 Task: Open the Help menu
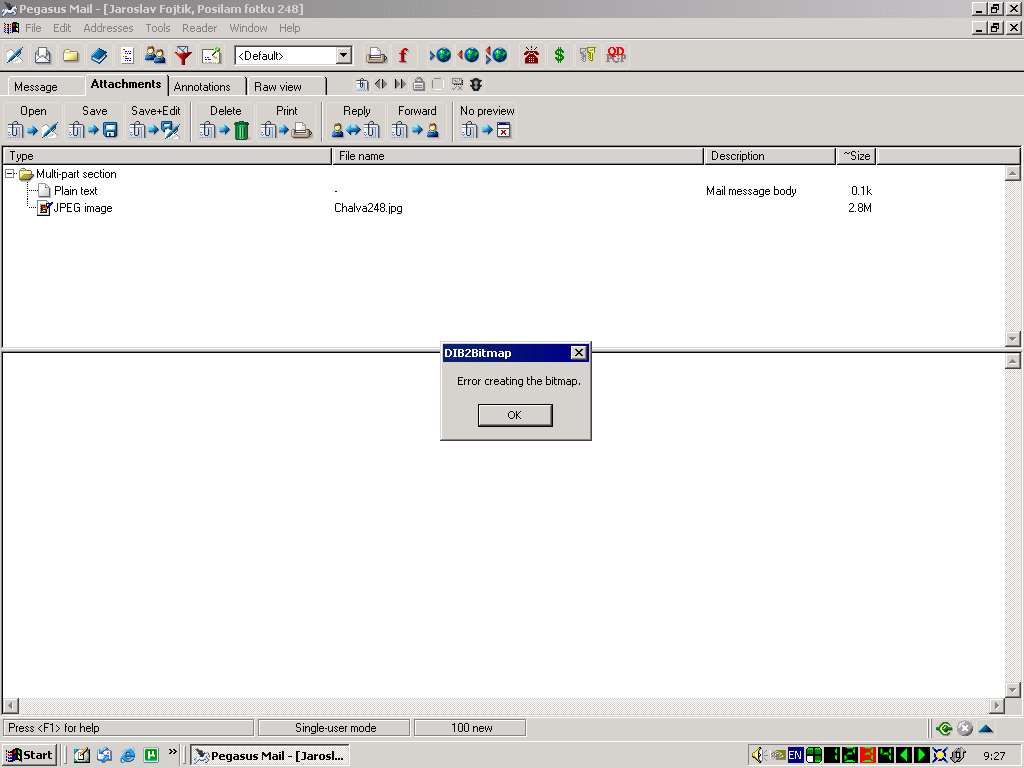click(x=289, y=28)
